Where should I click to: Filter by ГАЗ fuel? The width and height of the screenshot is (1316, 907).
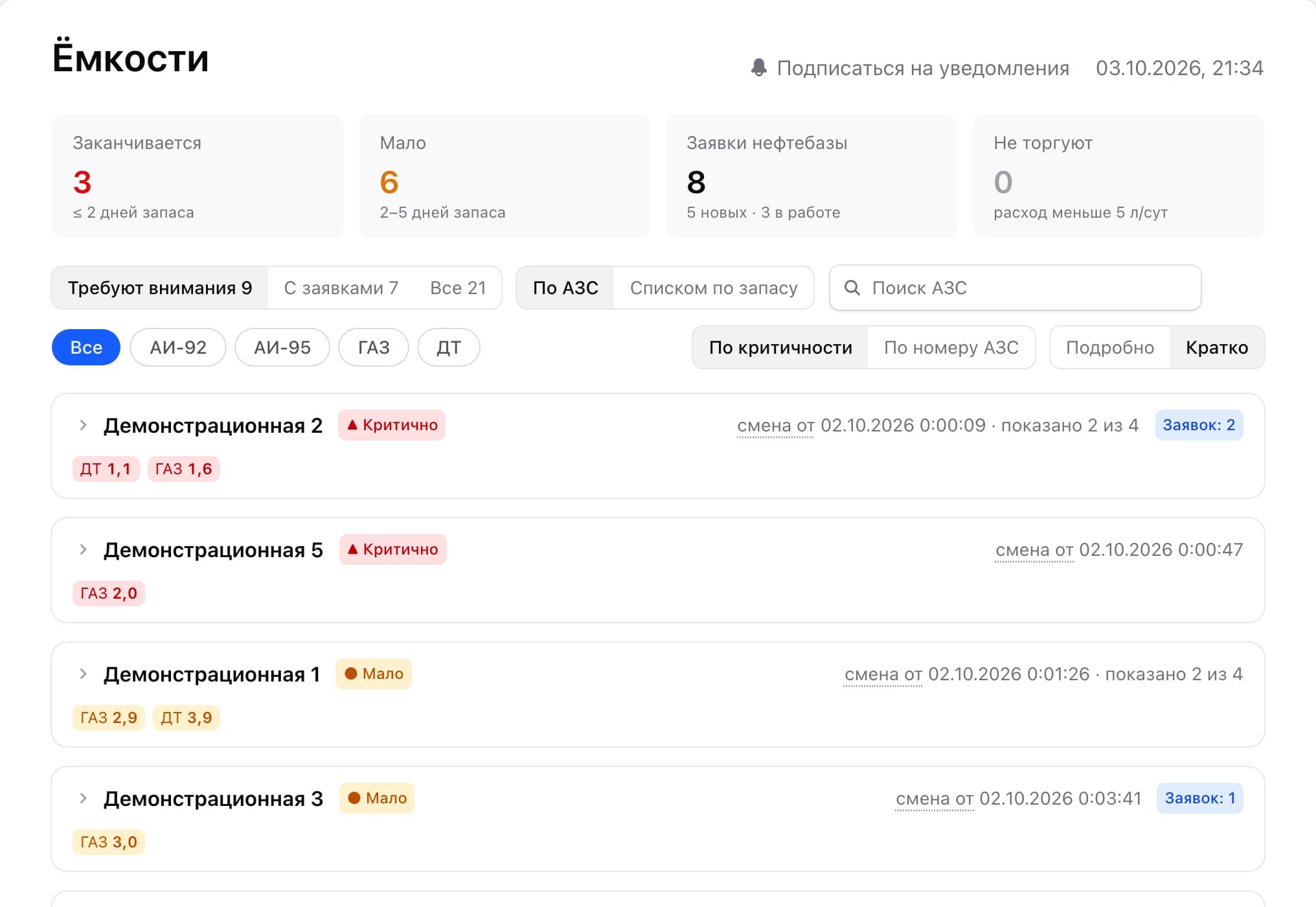[374, 347]
